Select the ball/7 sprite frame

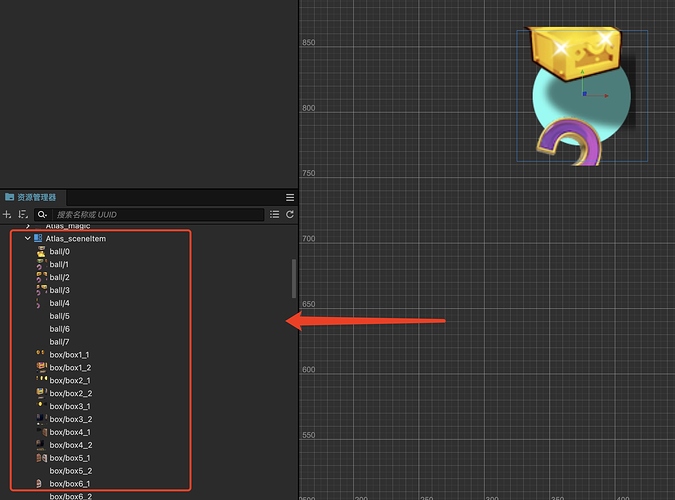pos(59,342)
